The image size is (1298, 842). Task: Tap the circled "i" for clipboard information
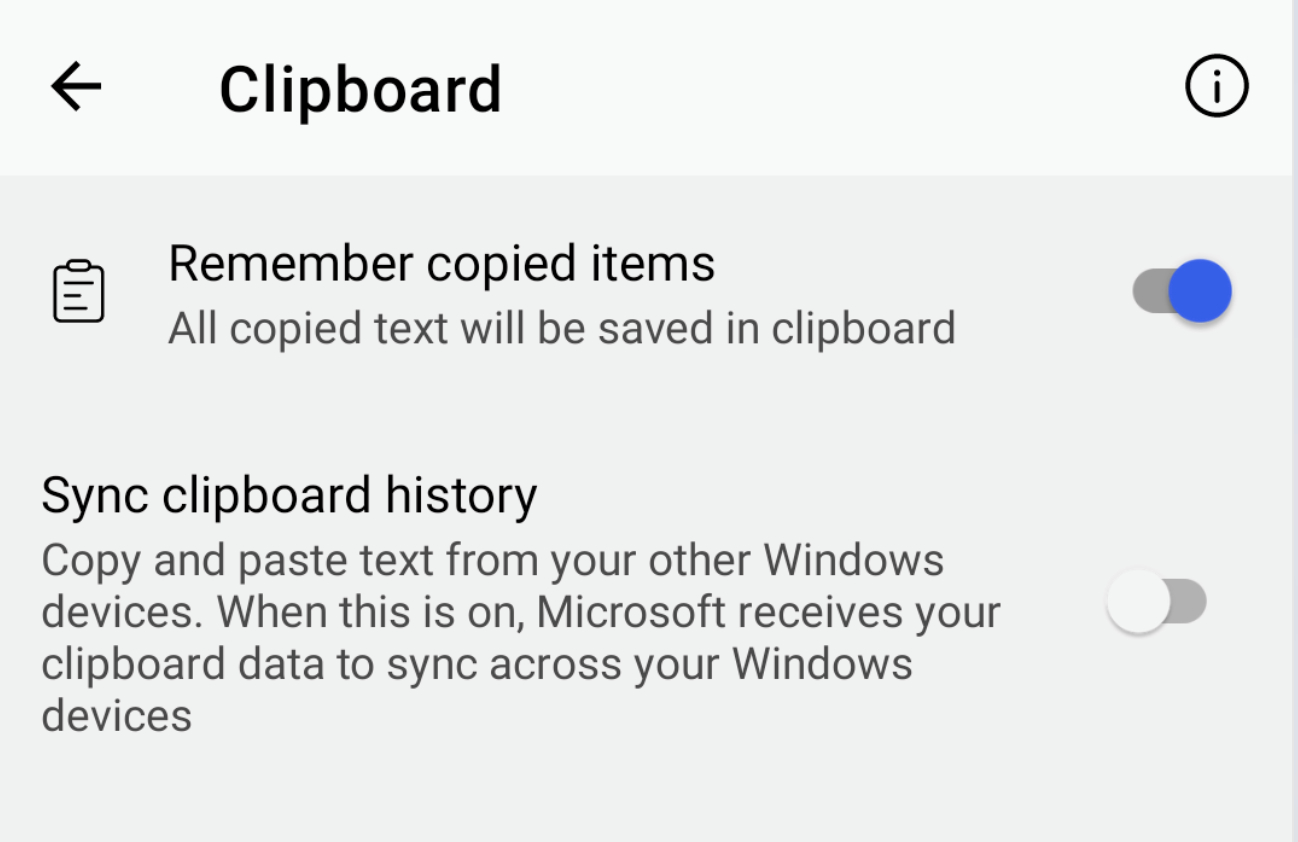point(1216,86)
